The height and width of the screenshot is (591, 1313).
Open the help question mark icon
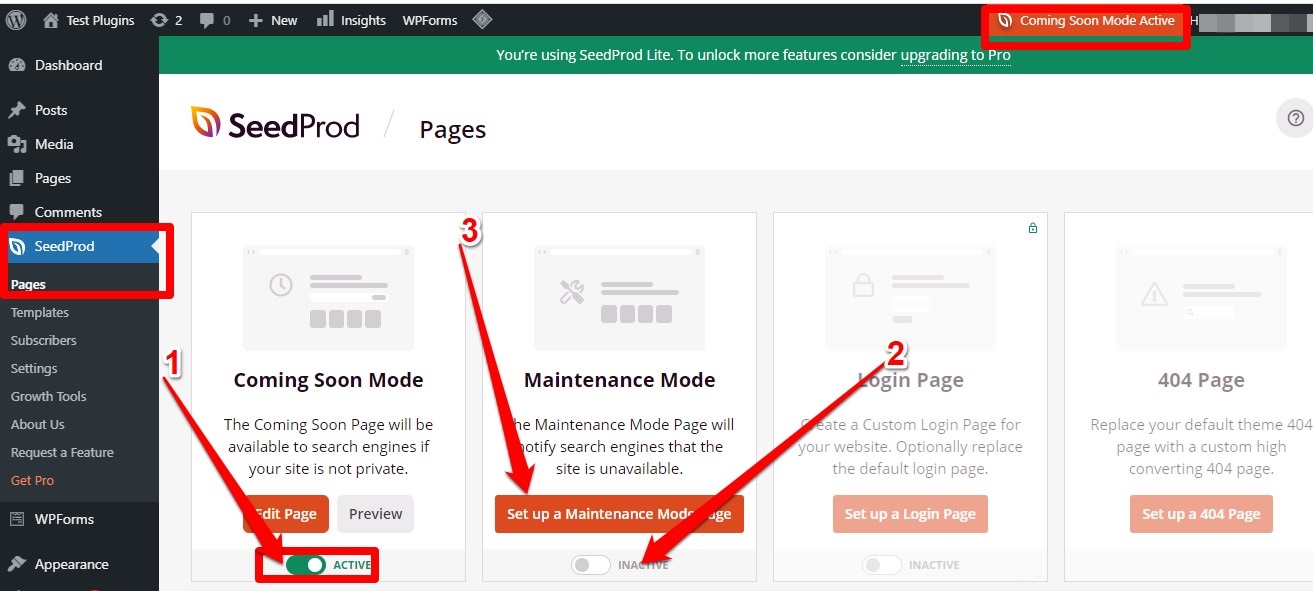pos(1295,119)
